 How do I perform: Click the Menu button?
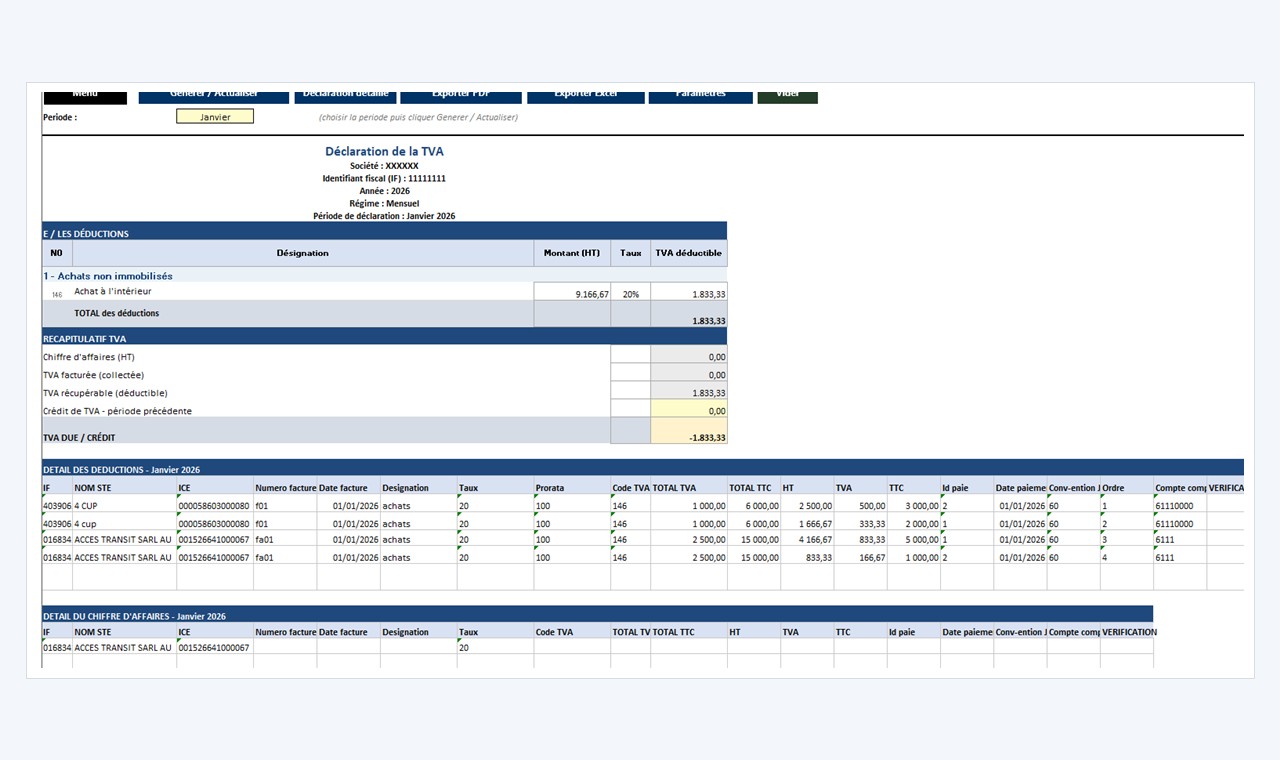[x=85, y=96]
